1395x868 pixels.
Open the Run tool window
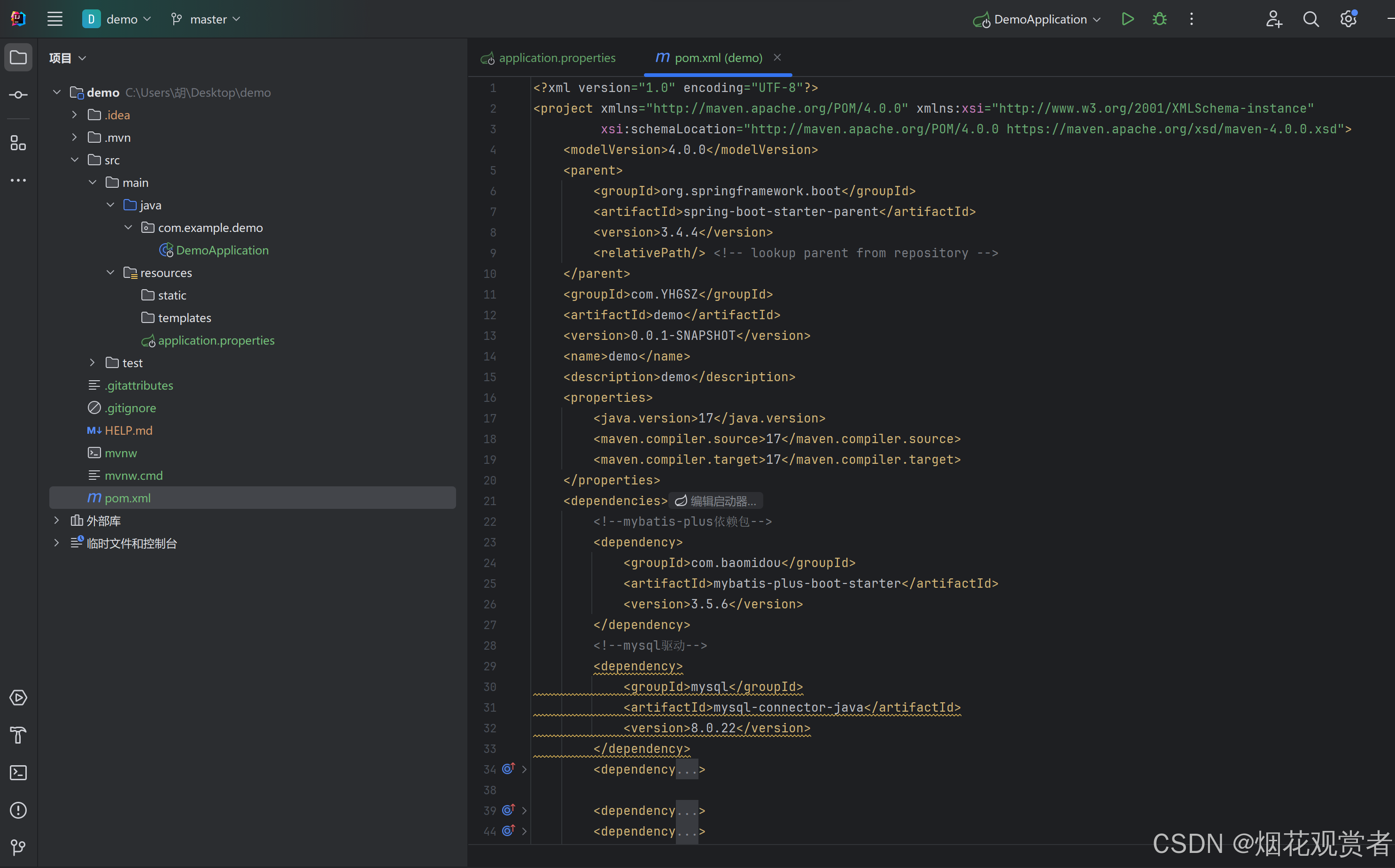18,698
